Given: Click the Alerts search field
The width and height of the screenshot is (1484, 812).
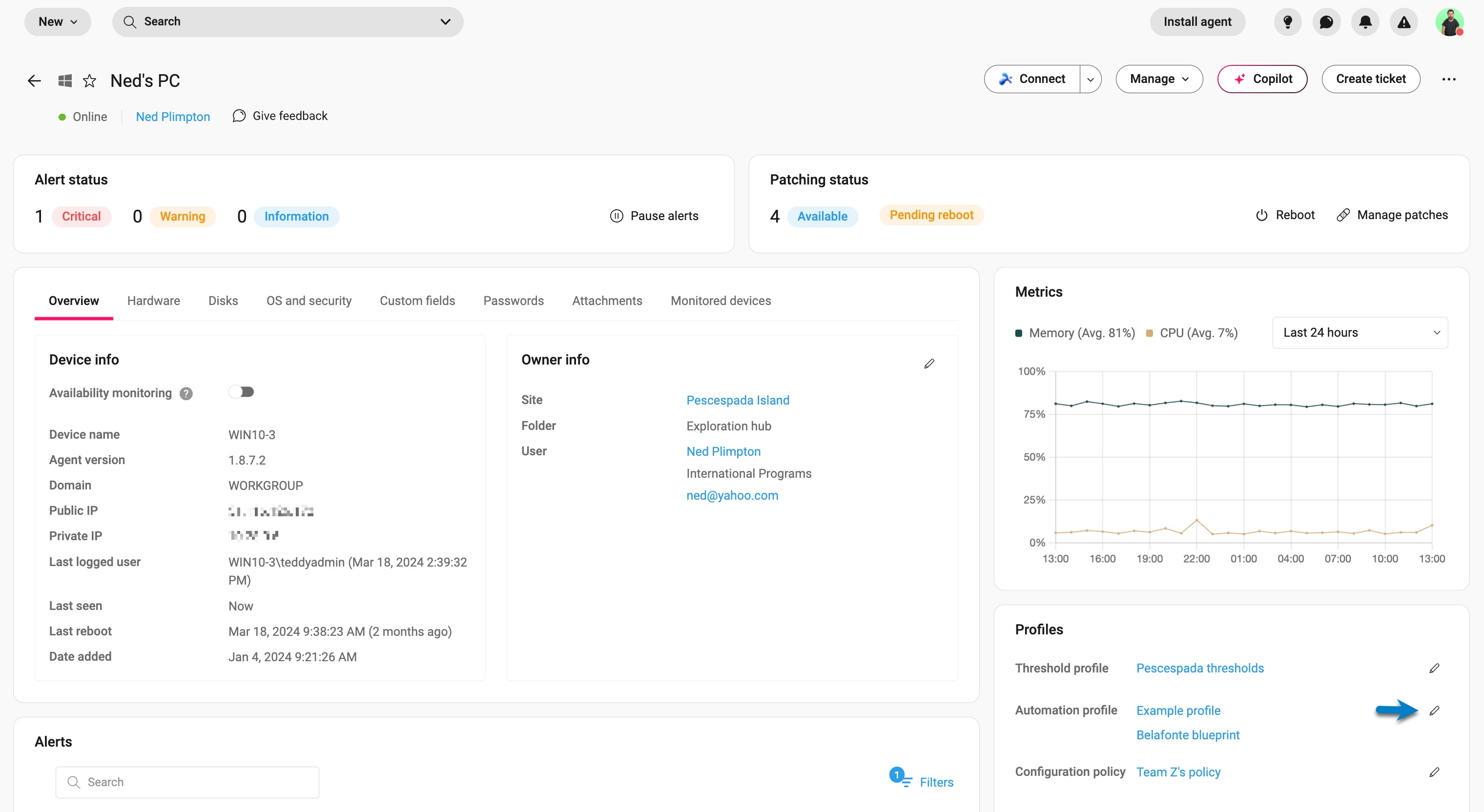Looking at the screenshot, I should (x=187, y=782).
